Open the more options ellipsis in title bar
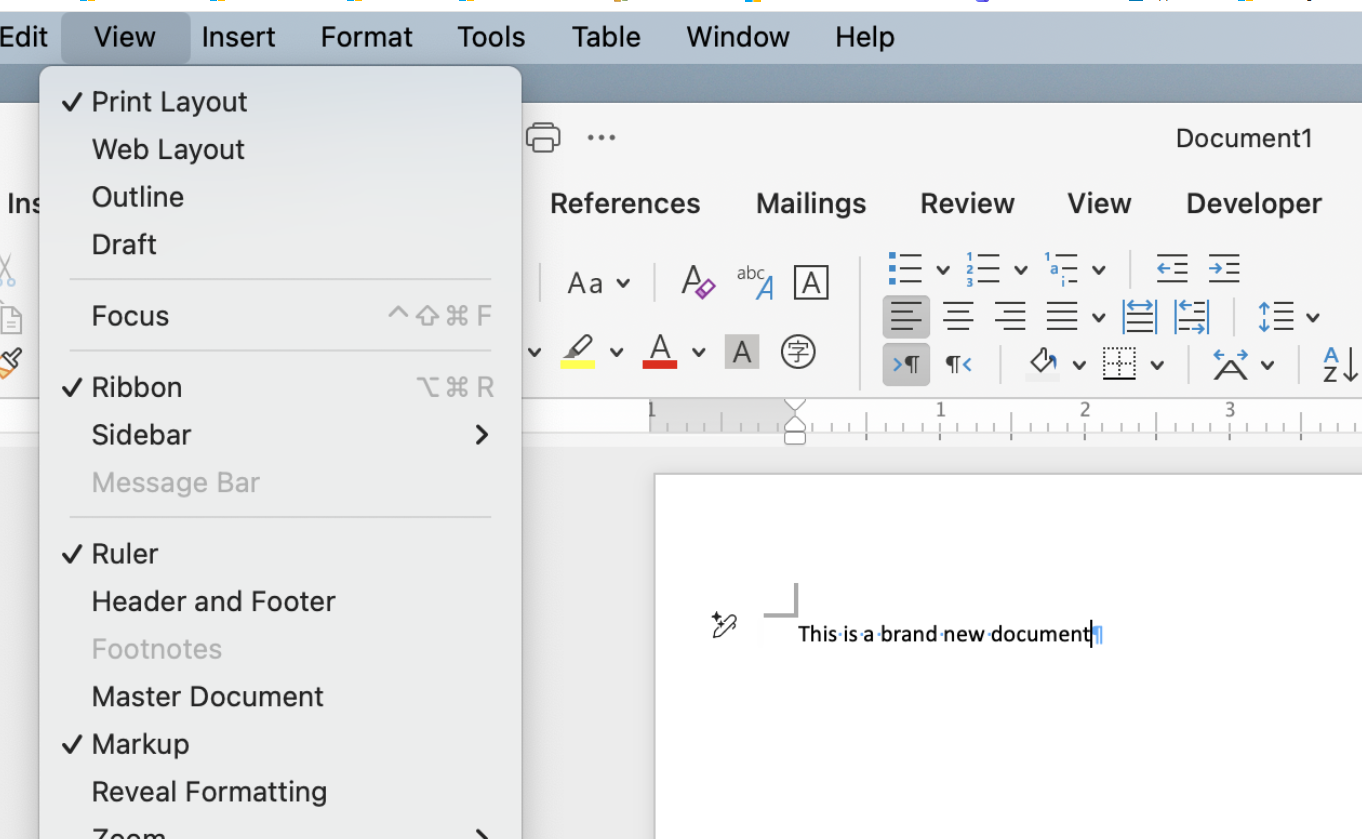The height and width of the screenshot is (839, 1362). tap(601, 138)
